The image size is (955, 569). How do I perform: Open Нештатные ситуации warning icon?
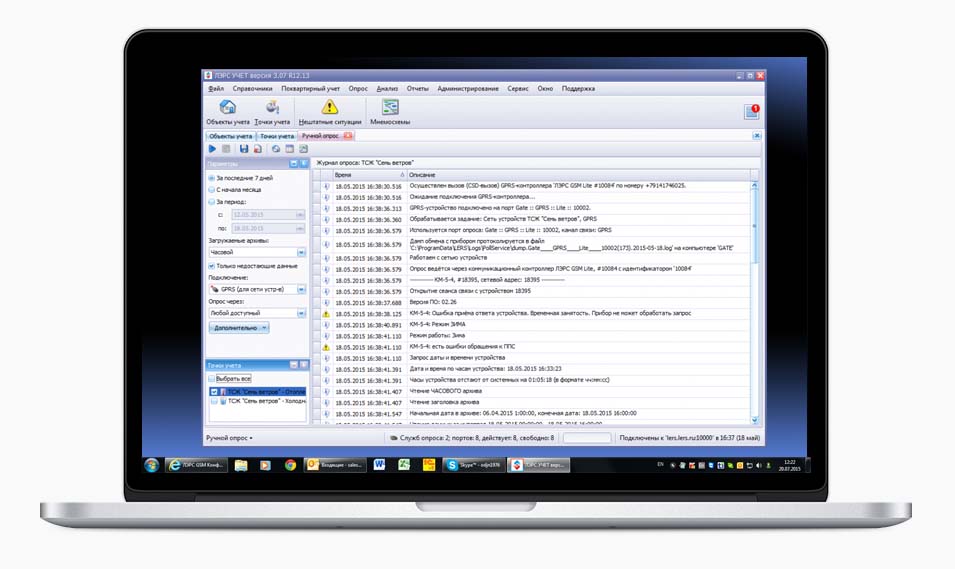(329, 108)
